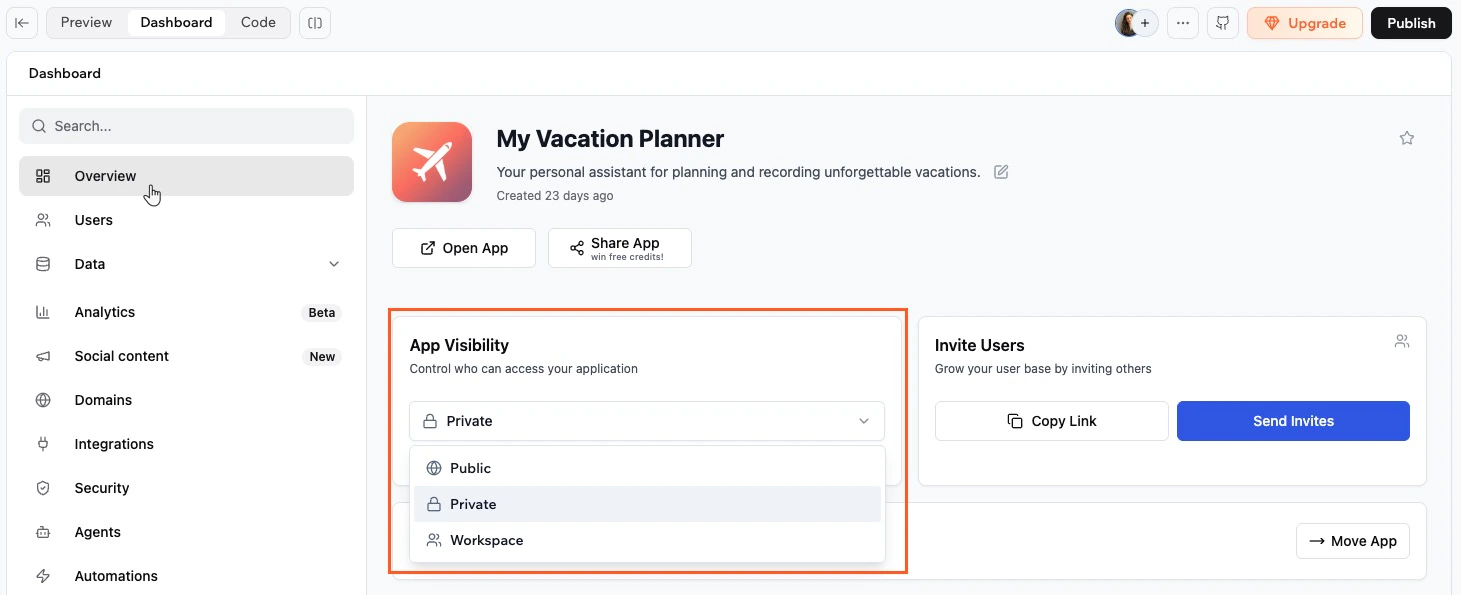The image size is (1461, 595).
Task: Open the Analytics Beta section
Action: click(x=104, y=312)
